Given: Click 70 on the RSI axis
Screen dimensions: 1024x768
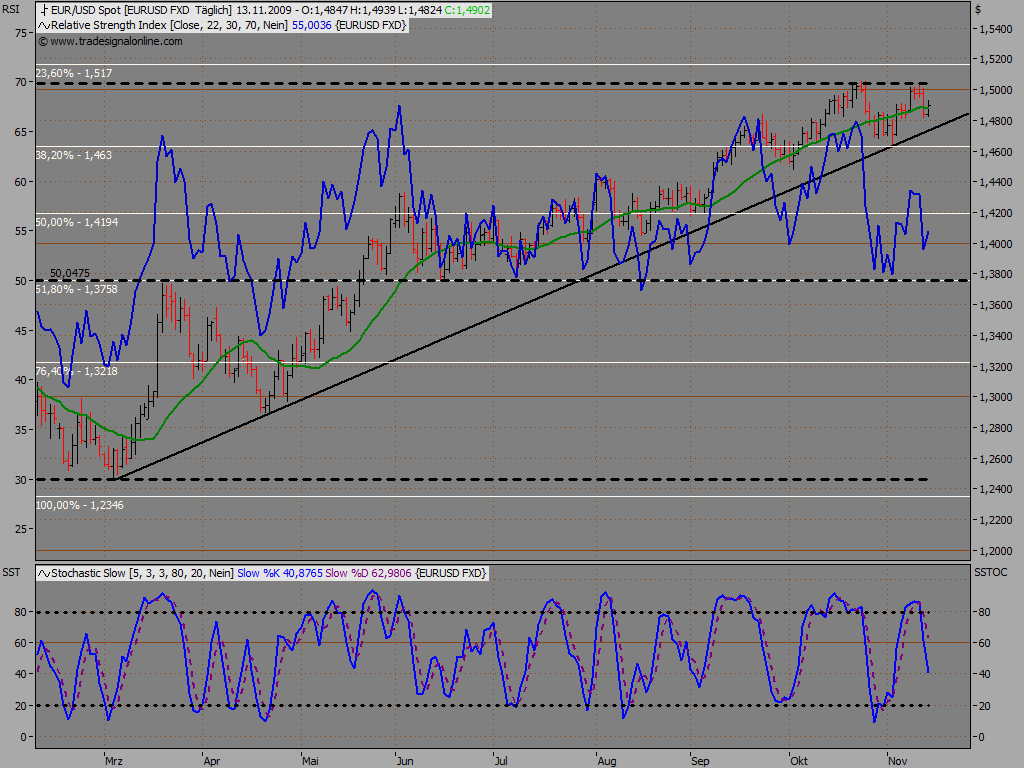Looking at the screenshot, I should coord(21,82).
